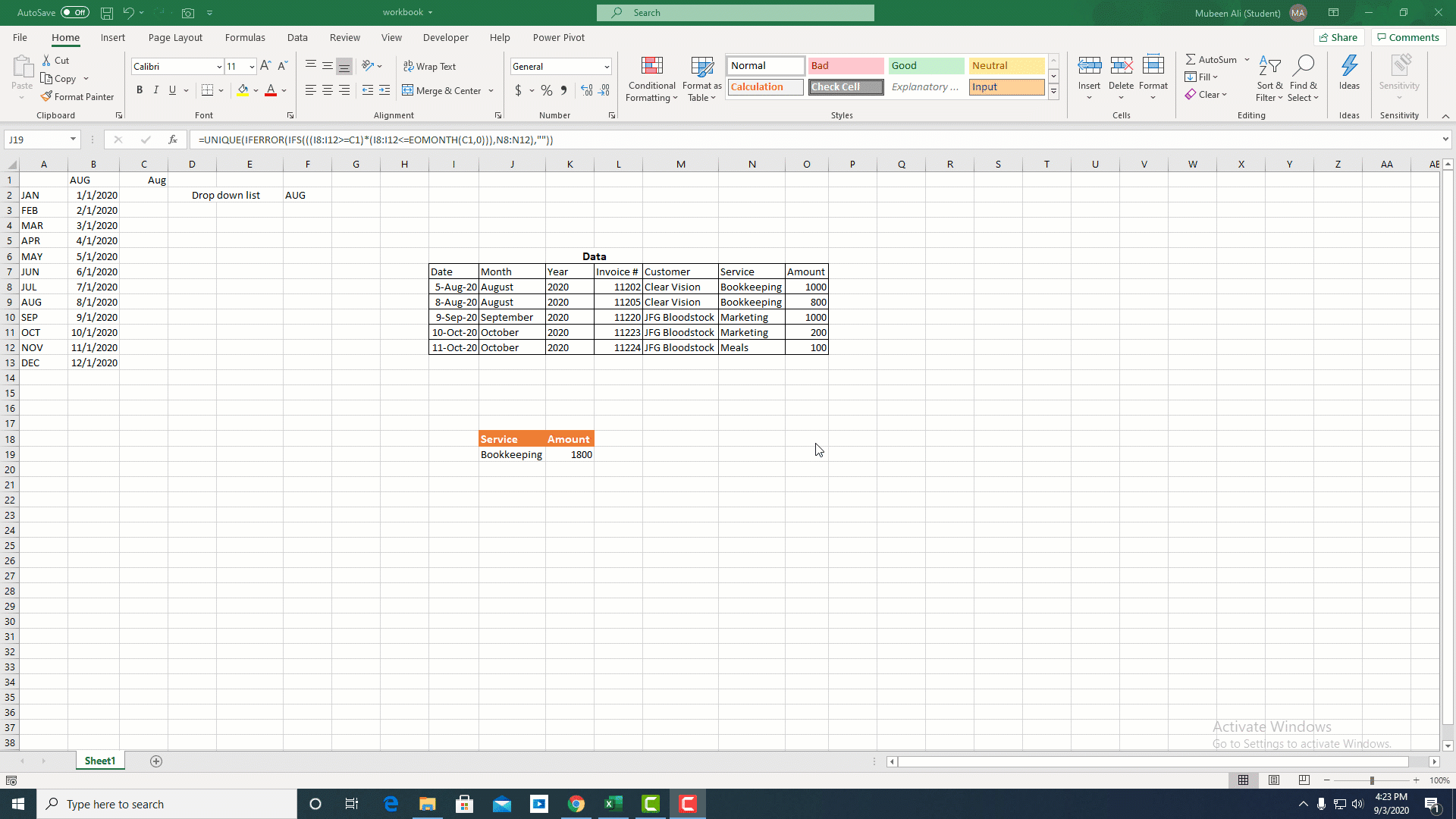Click the Format Painter icon
This screenshot has height=819, width=1456.
[x=47, y=97]
